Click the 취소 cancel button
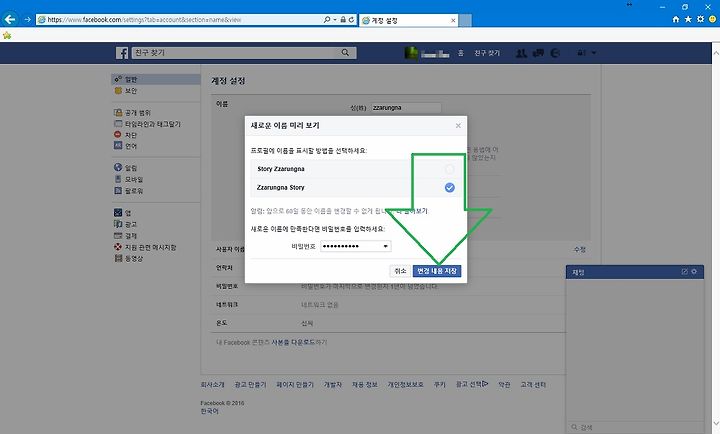This screenshot has width=720, height=434. 400,271
